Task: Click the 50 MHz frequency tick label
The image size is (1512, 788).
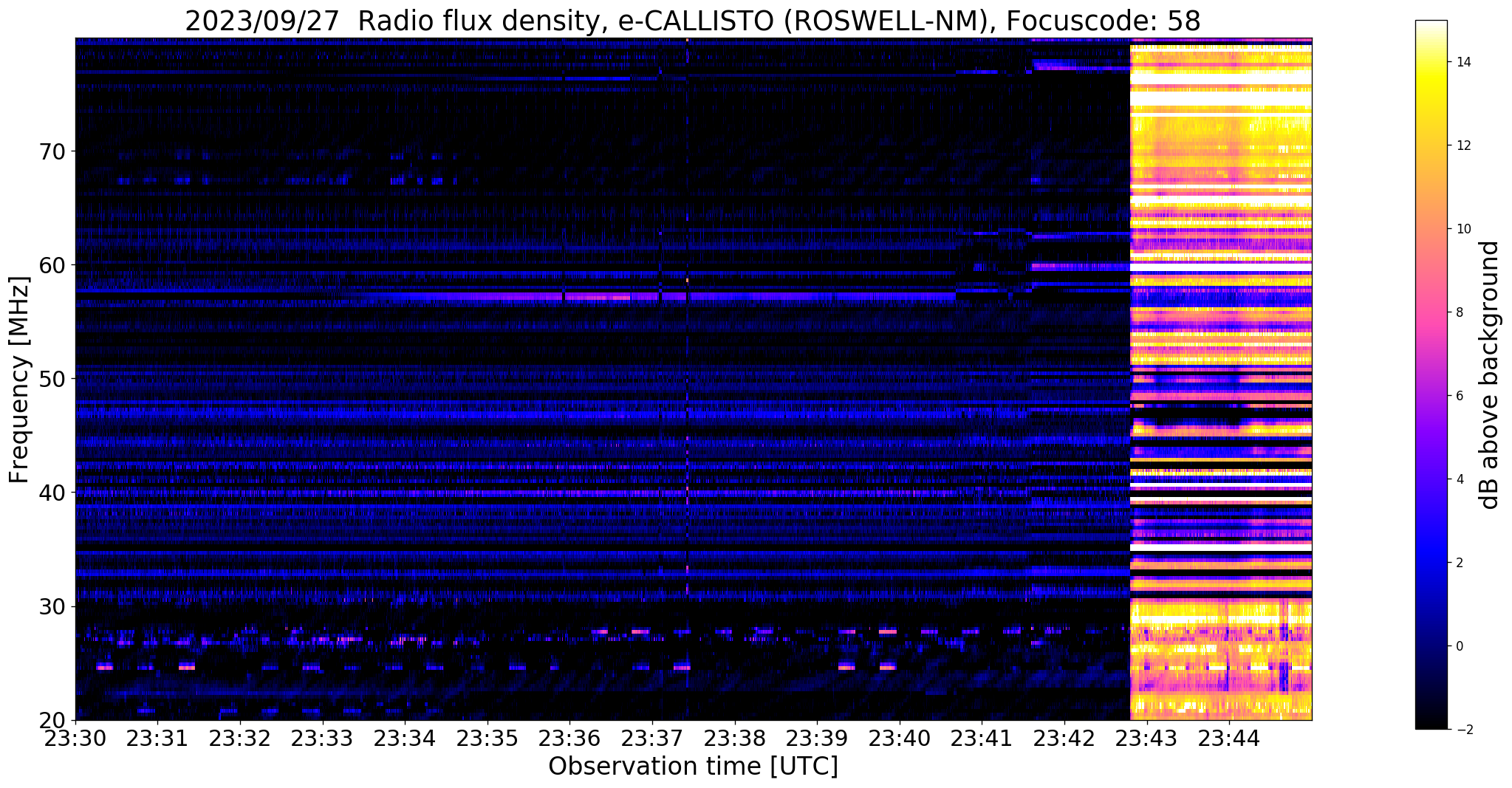Action: 52,379
